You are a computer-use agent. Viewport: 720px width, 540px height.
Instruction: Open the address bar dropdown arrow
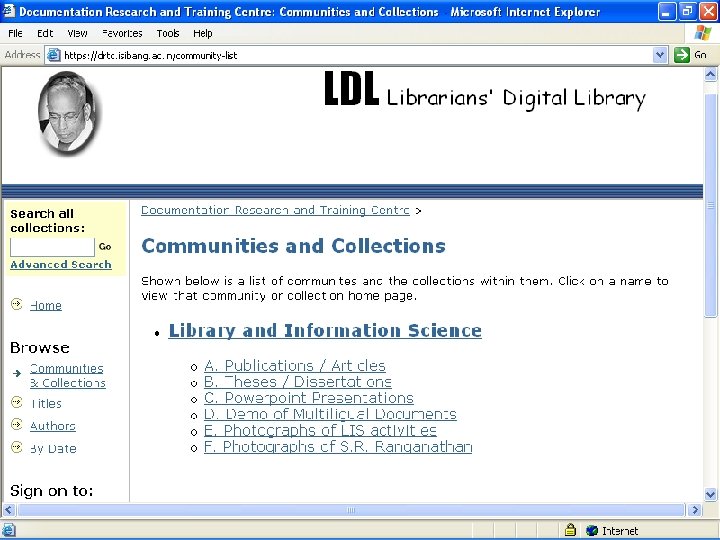660,55
